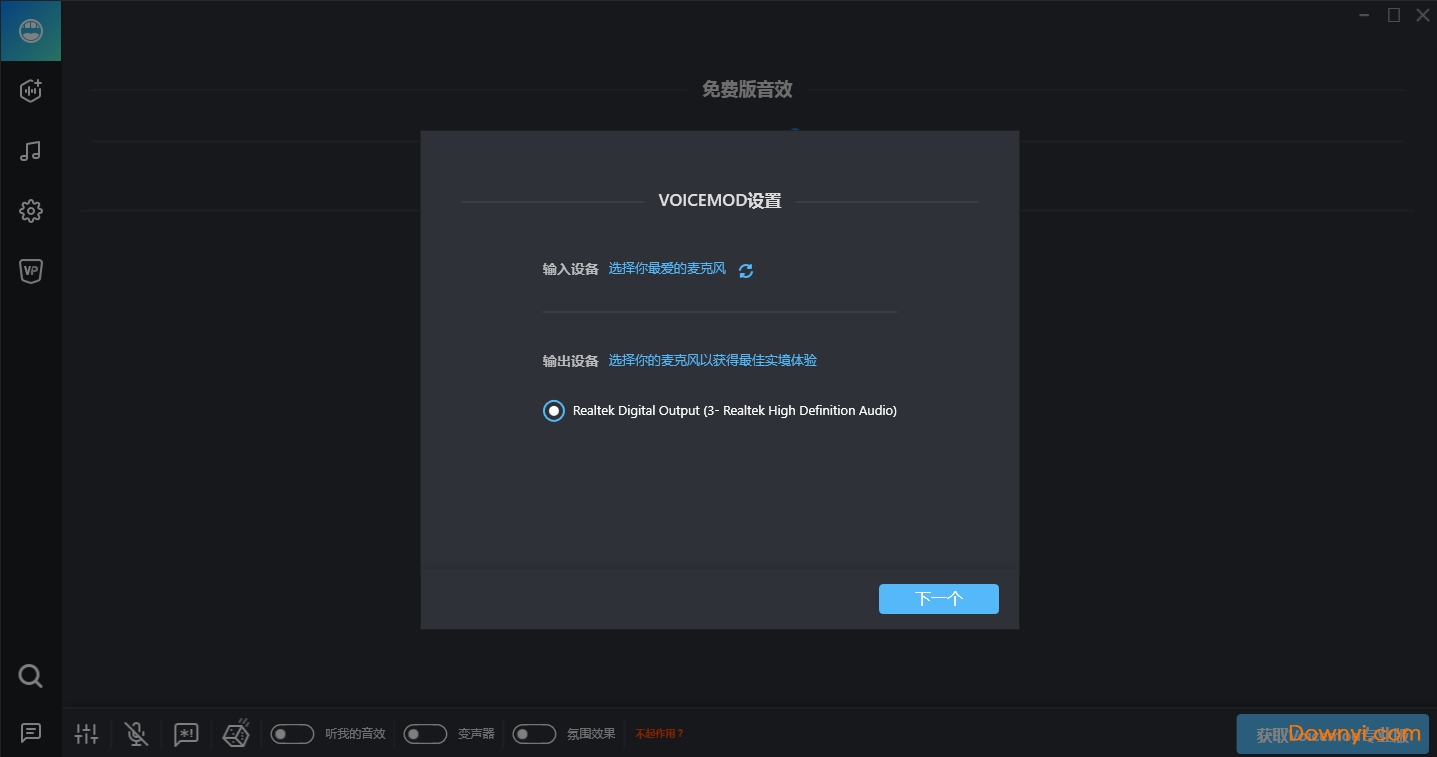Click the random voice dice icon

[236, 733]
